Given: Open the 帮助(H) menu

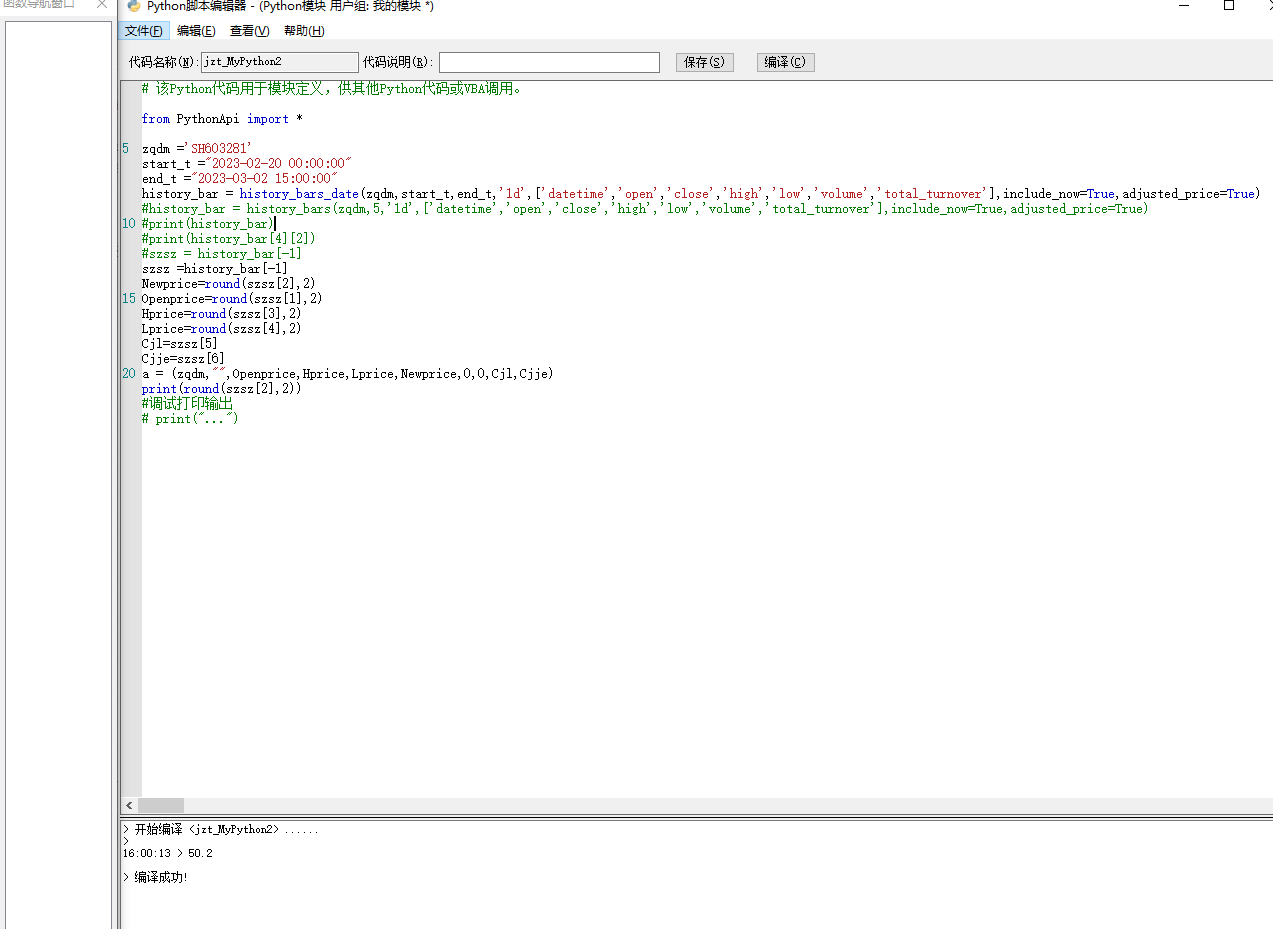Looking at the screenshot, I should click(304, 31).
